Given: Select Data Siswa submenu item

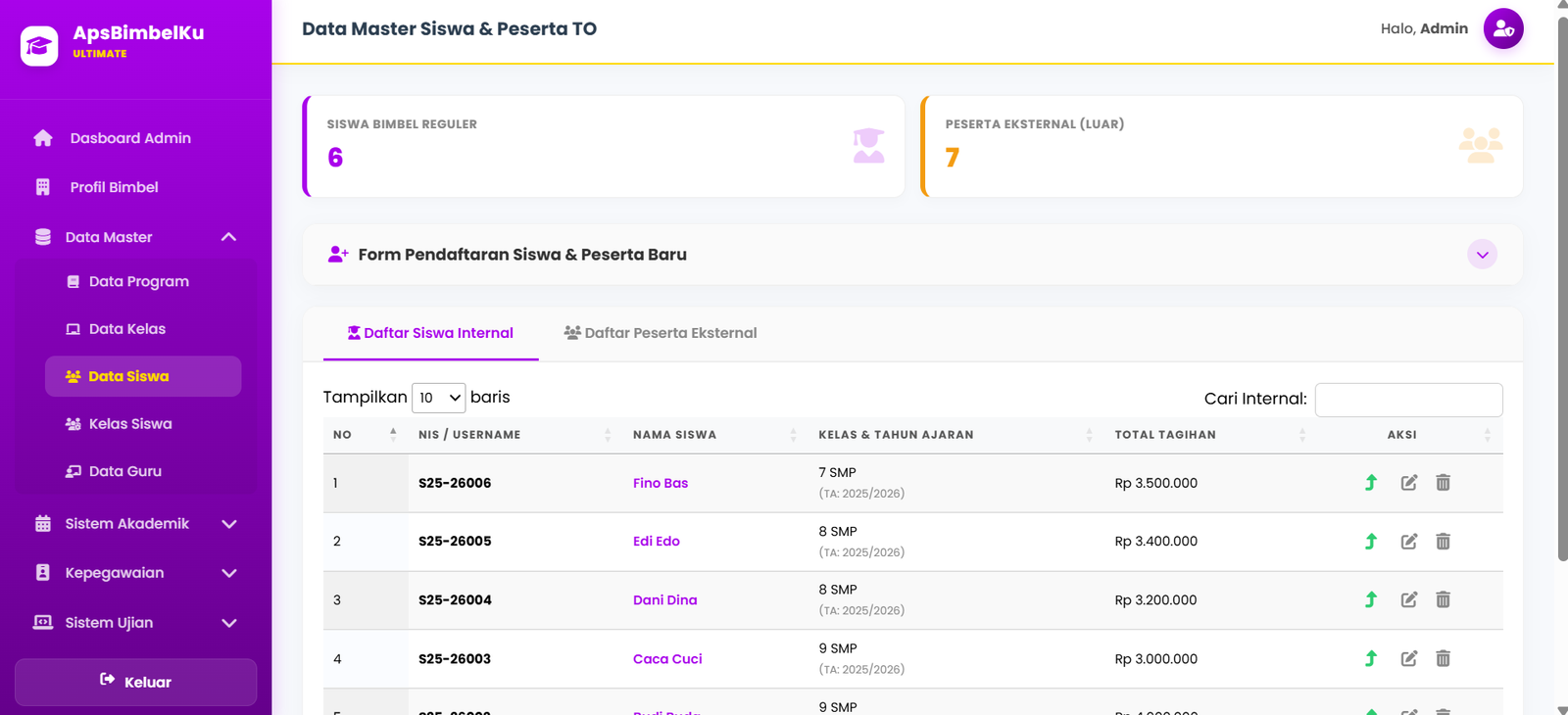Looking at the screenshot, I should click(143, 376).
